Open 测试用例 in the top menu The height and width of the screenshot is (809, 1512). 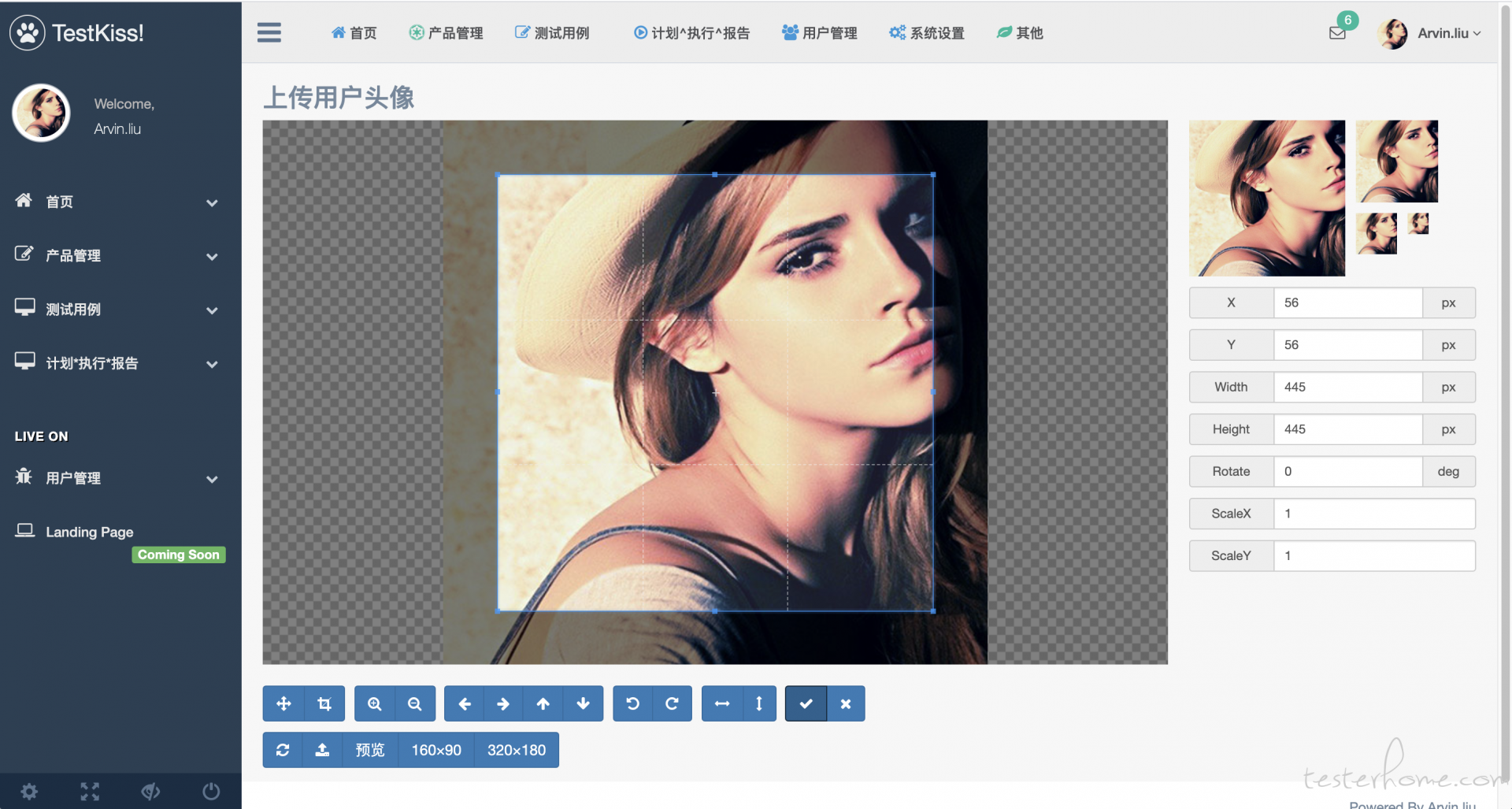tap(552, 33)
